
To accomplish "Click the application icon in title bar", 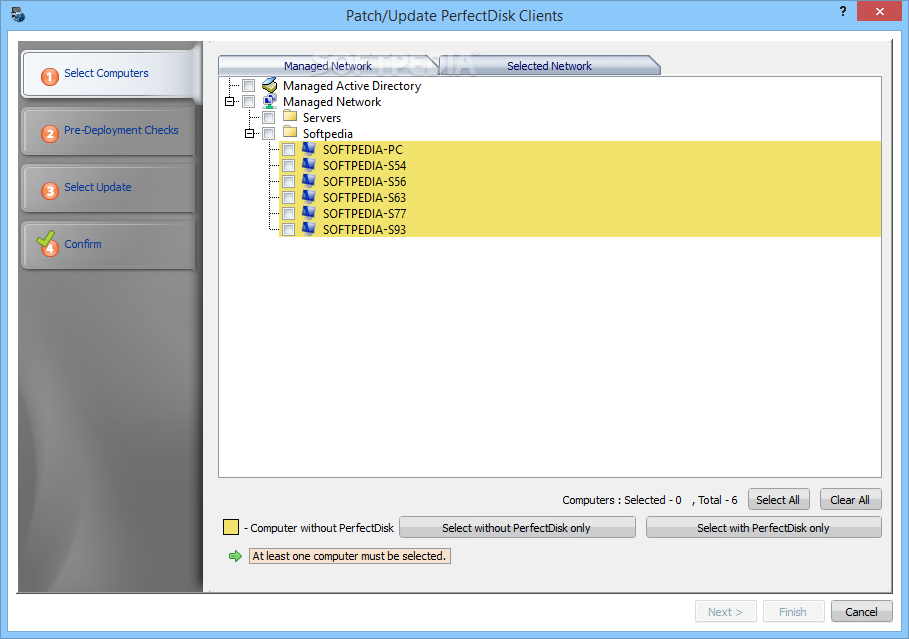I will [x=18, y=14].
